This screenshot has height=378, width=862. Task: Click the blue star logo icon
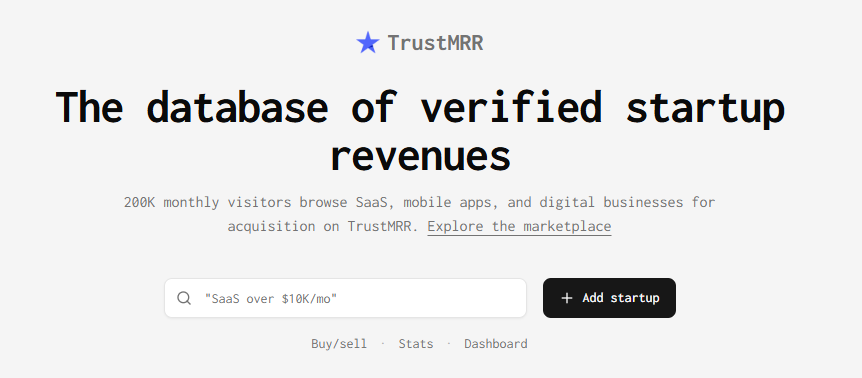(368, 43)
